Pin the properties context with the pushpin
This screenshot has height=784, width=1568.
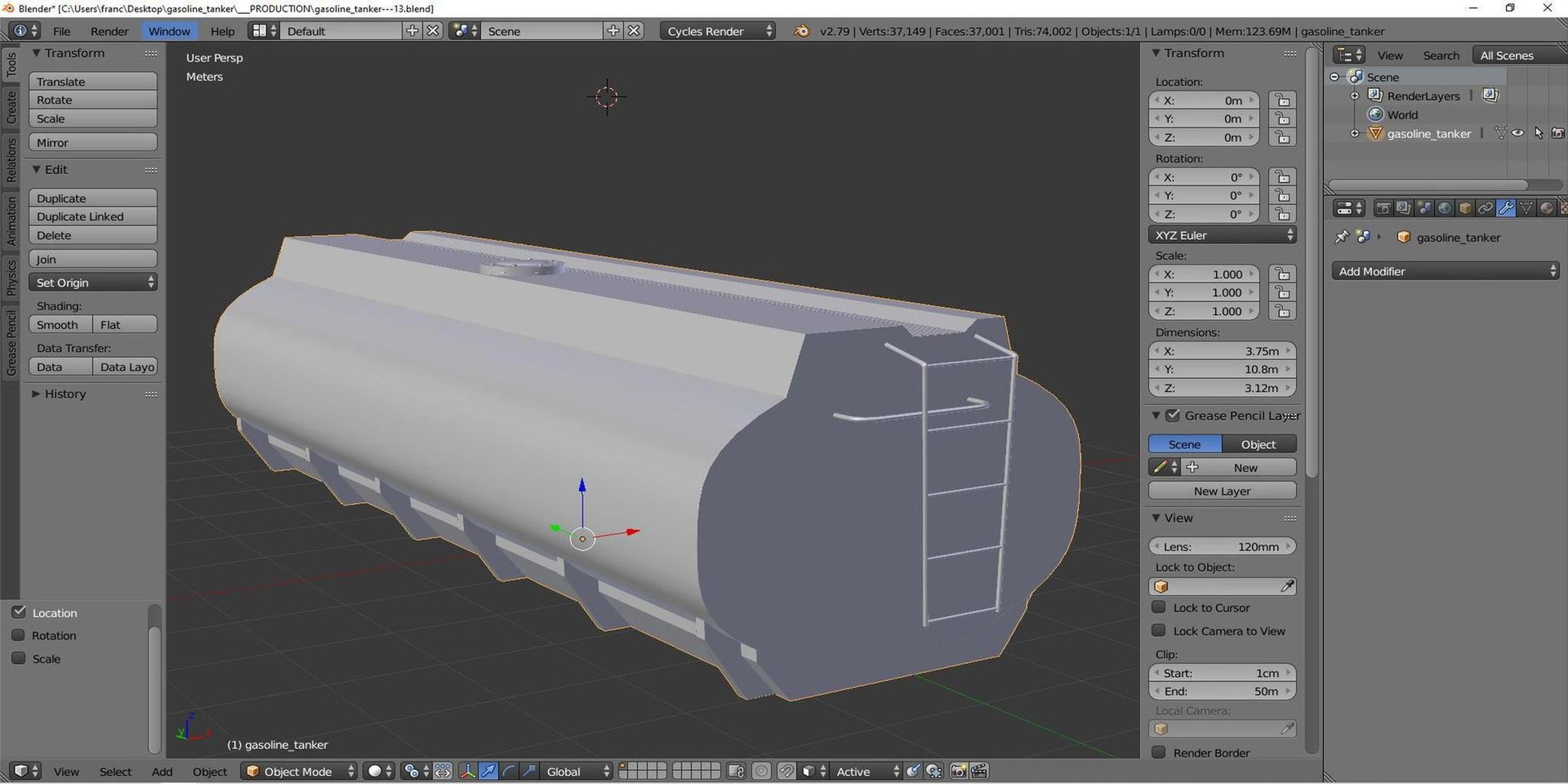(x=1341, y=237)
